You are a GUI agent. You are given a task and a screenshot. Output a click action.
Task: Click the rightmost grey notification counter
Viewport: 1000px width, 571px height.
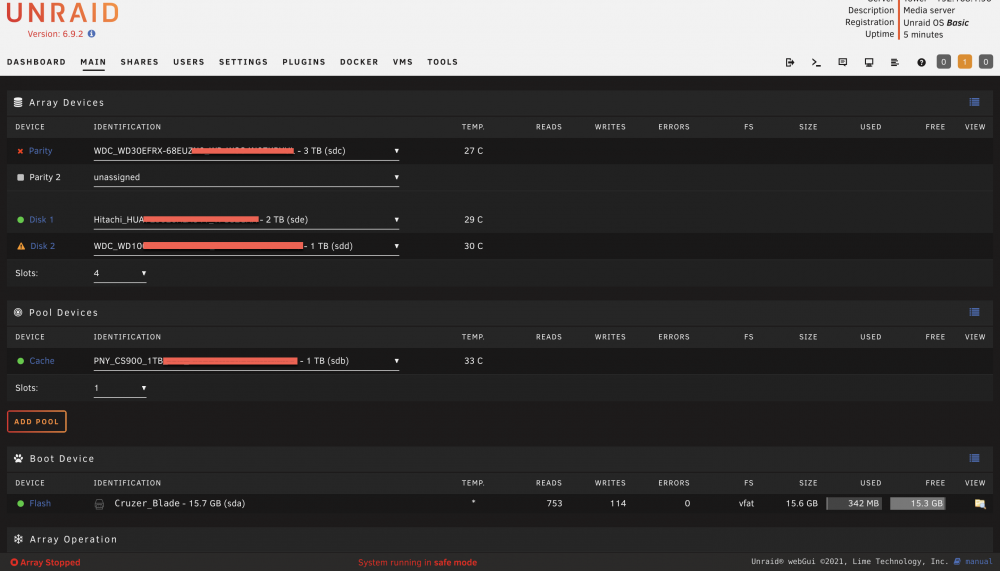[x=985, y=62]
